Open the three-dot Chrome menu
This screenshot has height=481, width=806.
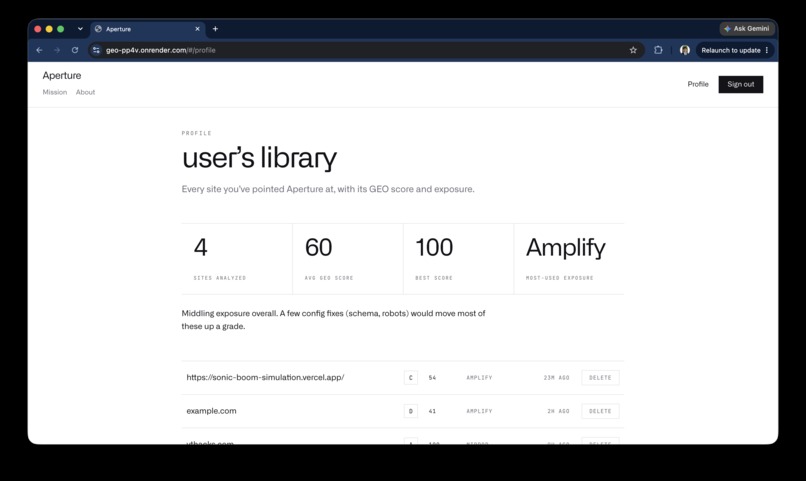(767, 50)
